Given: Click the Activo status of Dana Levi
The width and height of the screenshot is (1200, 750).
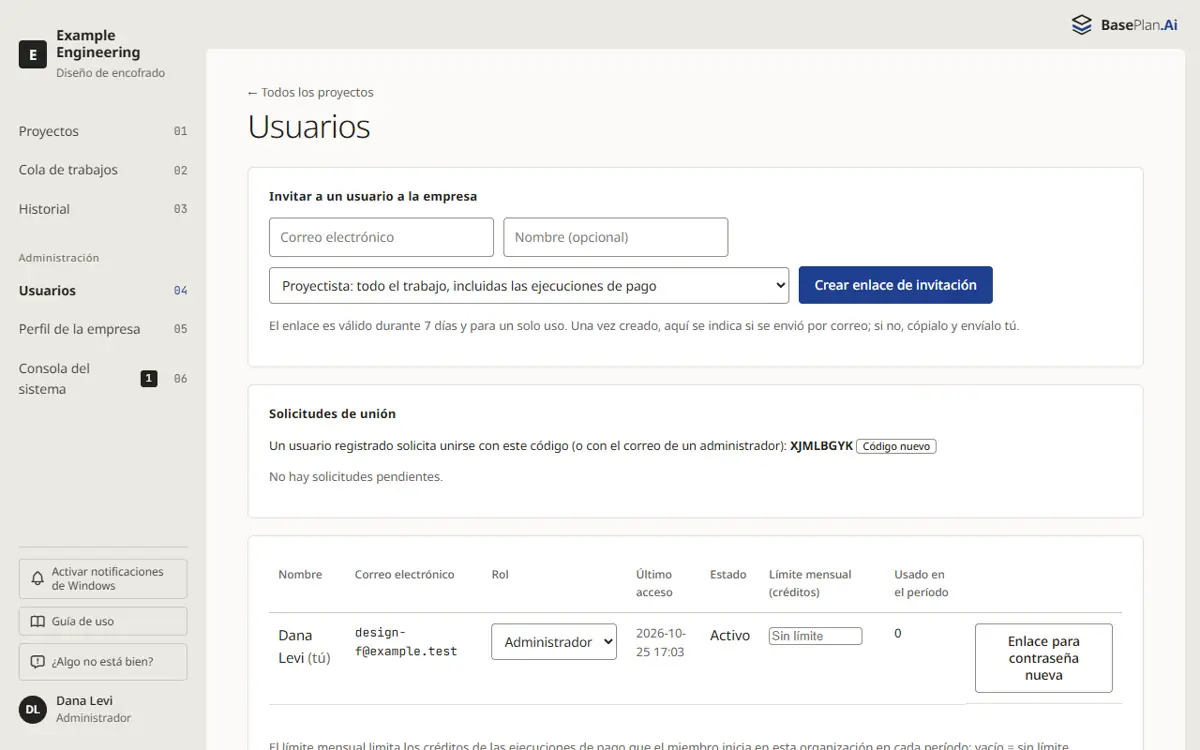Looking at the screenshot, I should tap(730, 635).
